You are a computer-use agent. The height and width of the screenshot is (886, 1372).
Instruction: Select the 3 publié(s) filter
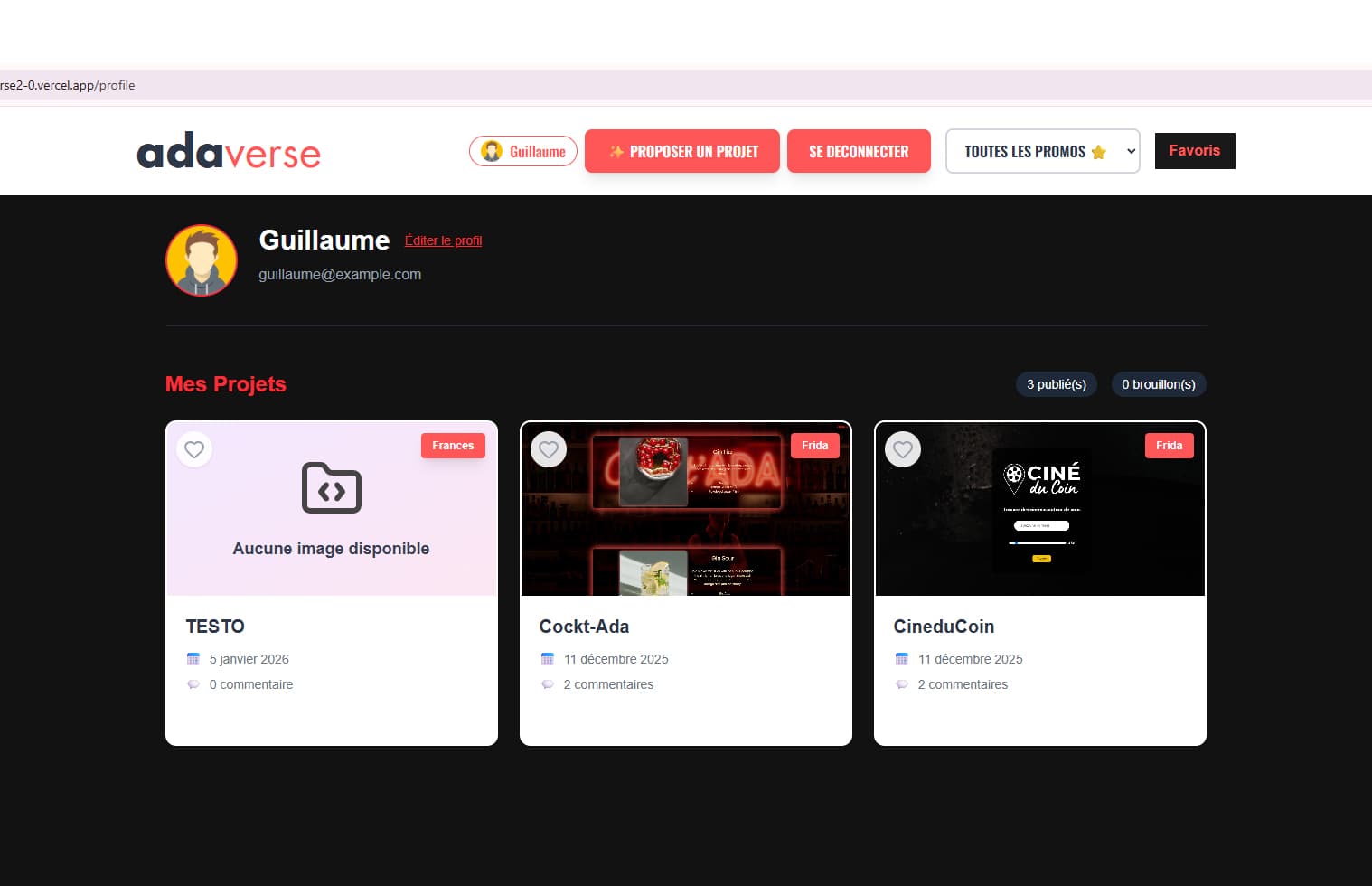1056,384
